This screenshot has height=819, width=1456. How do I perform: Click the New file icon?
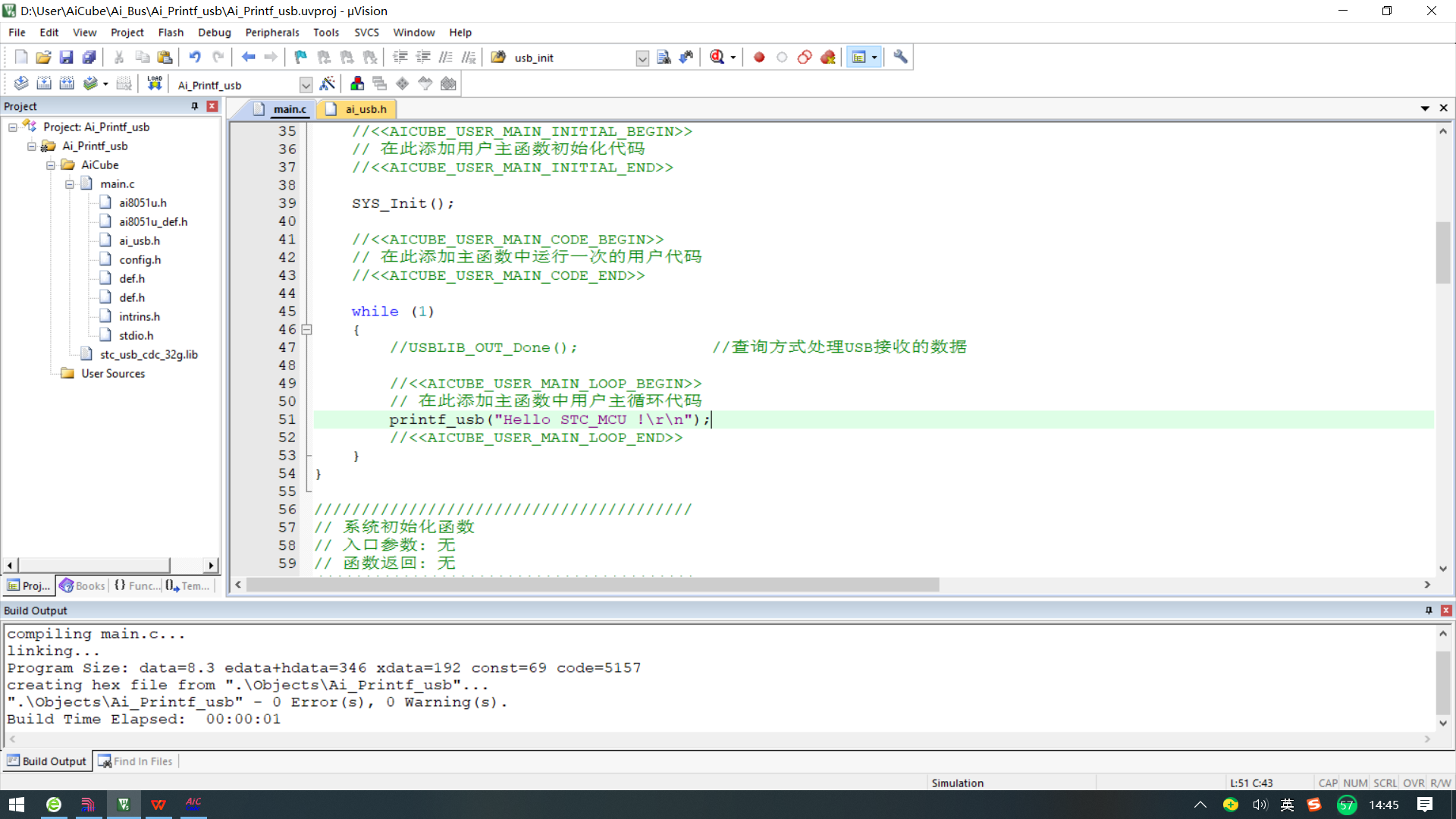point(21,58)
